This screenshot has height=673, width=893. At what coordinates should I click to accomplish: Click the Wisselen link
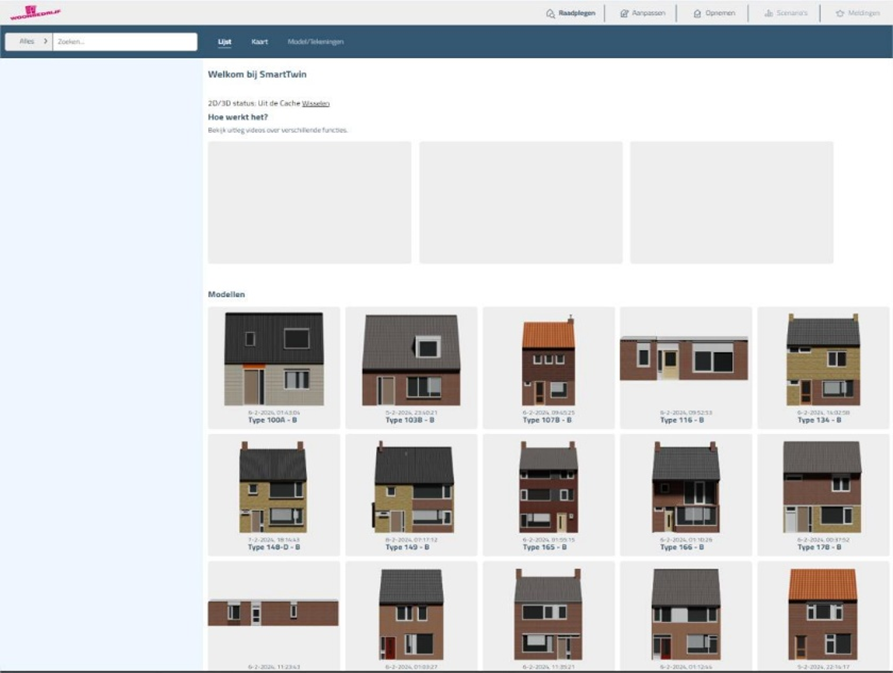315,103
